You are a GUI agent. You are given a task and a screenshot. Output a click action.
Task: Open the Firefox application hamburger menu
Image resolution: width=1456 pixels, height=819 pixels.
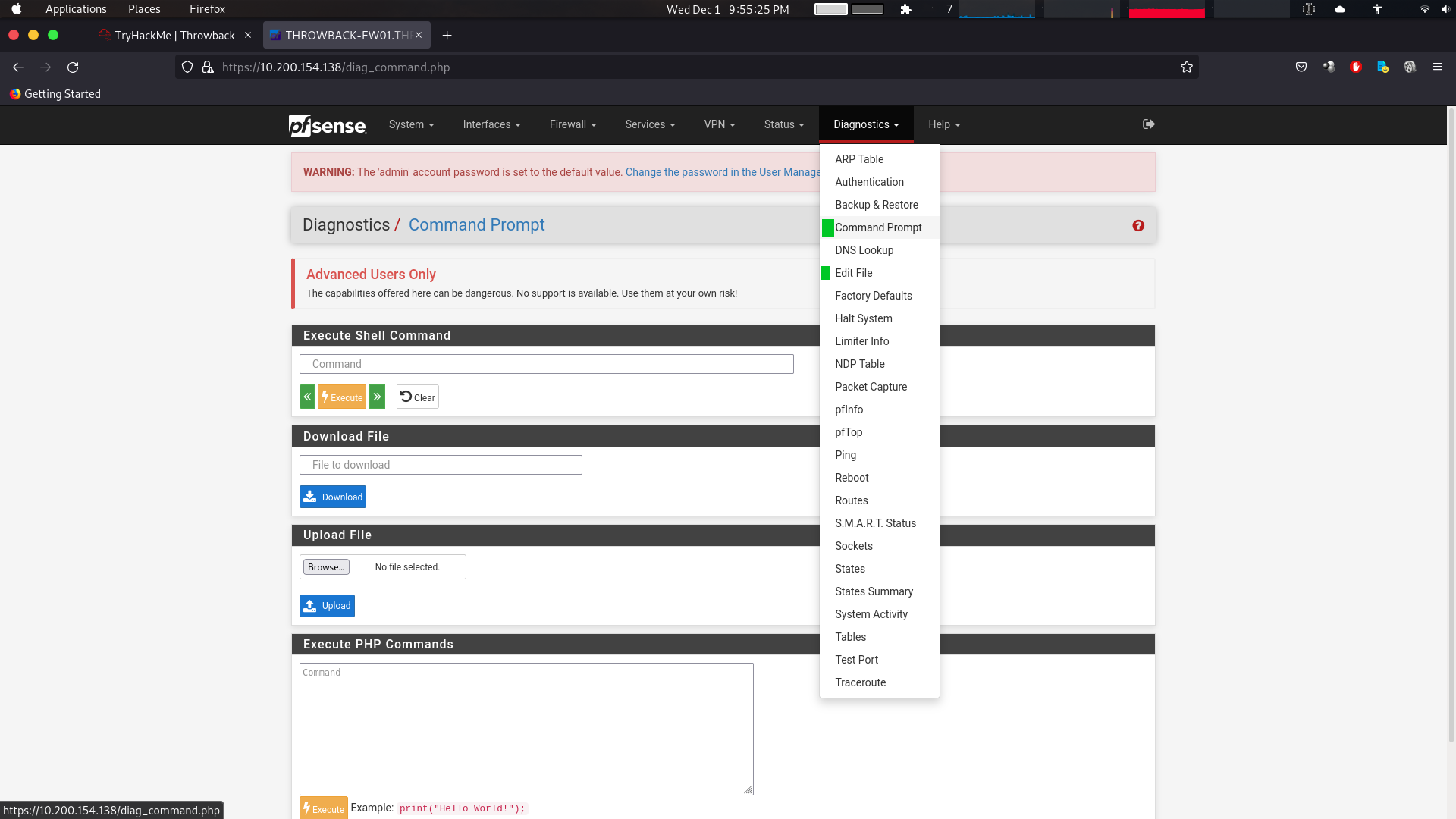pos(1438,67)
